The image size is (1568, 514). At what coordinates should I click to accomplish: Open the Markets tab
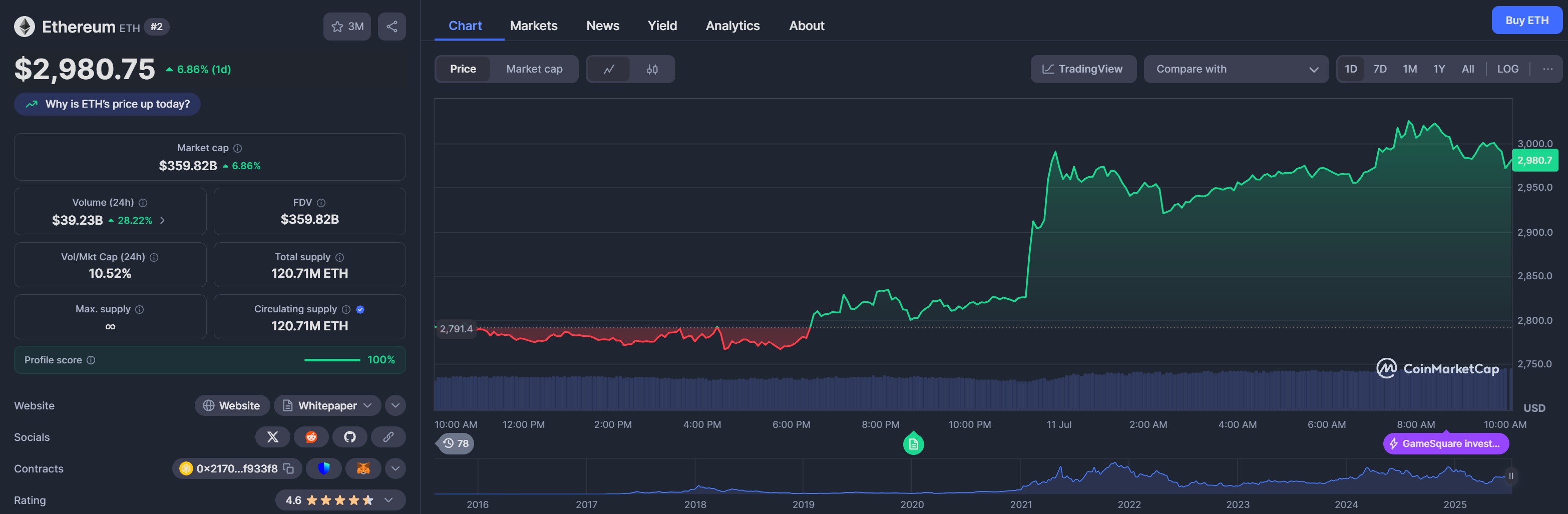coord(534,26)
